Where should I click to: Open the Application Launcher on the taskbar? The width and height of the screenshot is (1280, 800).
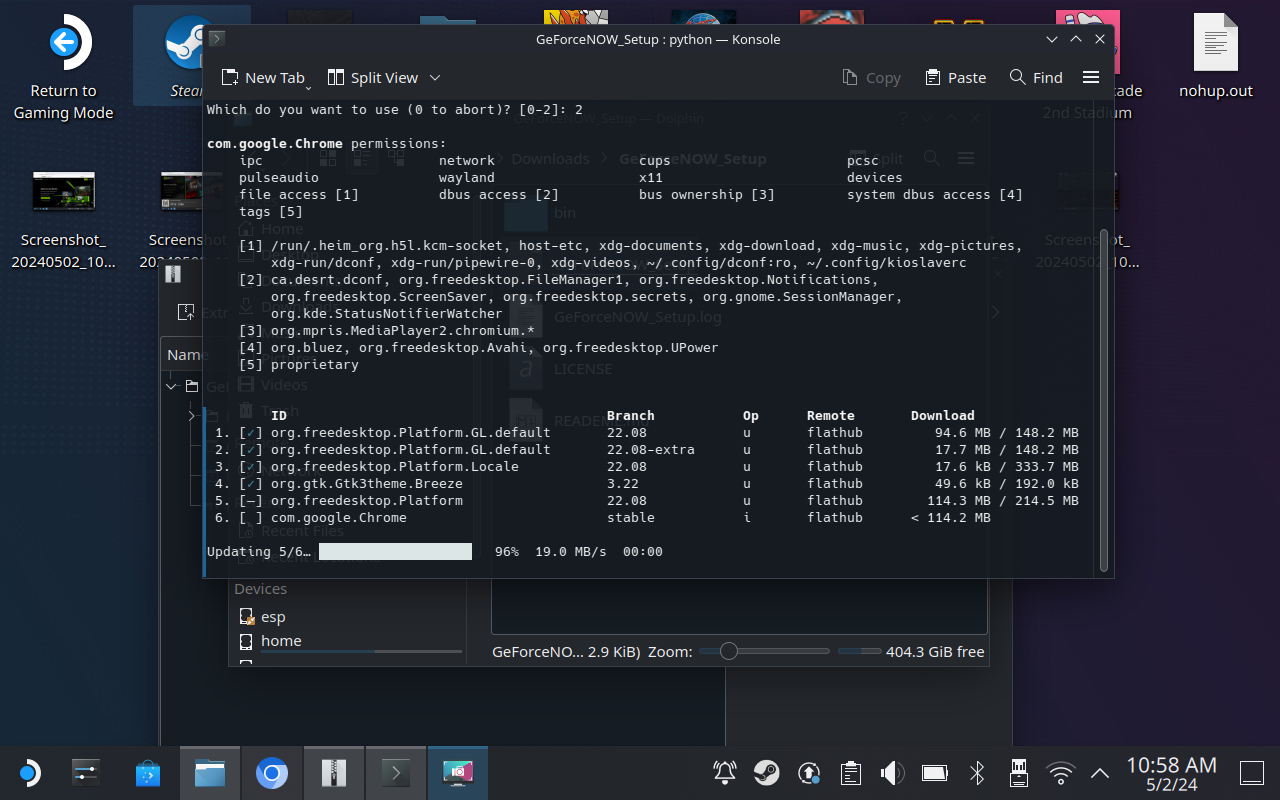[x=28, y=772]
